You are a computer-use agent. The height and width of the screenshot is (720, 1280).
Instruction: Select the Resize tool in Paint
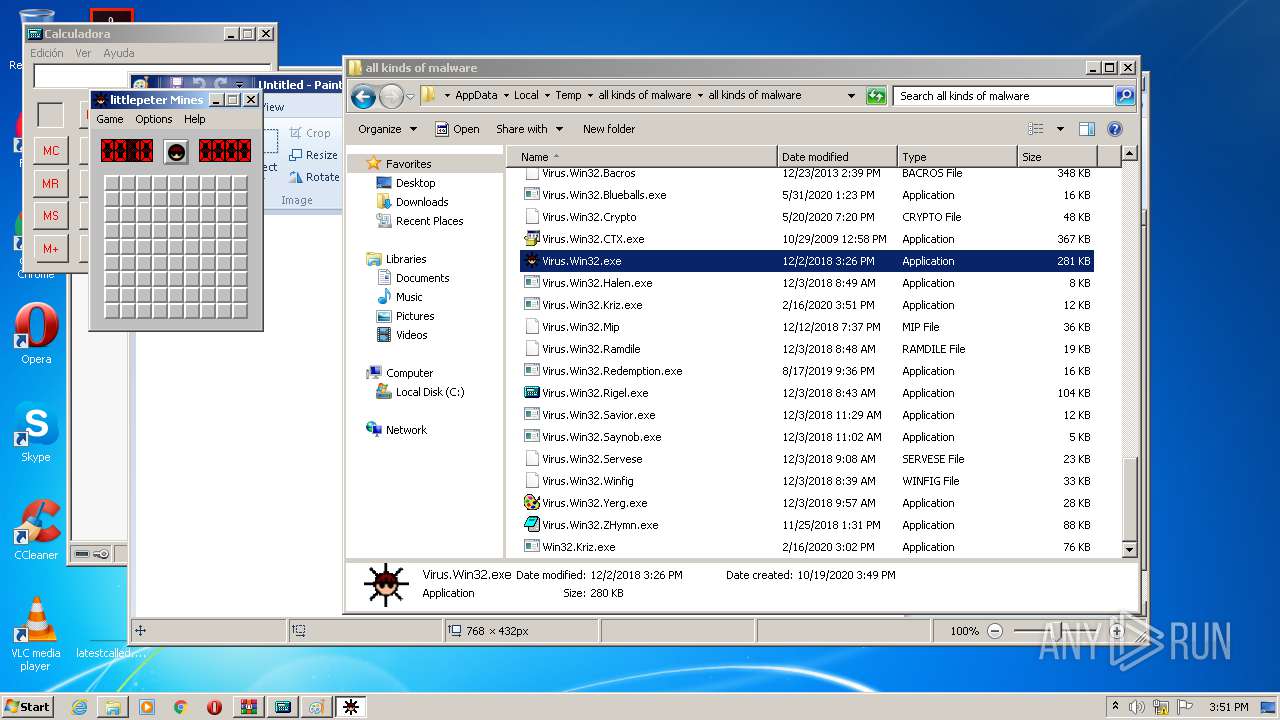pyautogui.click(x=313, y=155)
